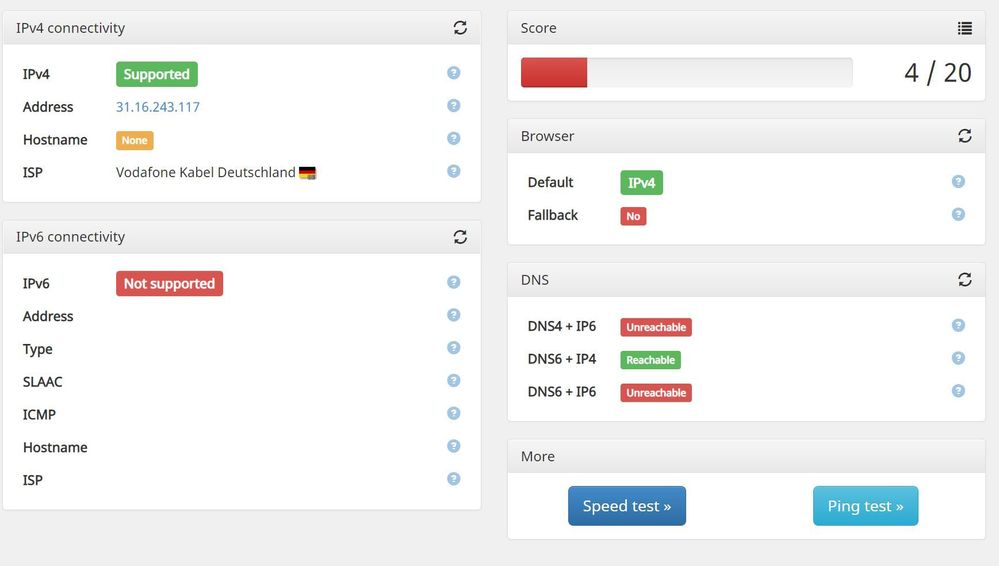The height and width of the screenshot is (566, 999).
Task: Show help for IPv4 Hostname row
Action: point(454,138)
